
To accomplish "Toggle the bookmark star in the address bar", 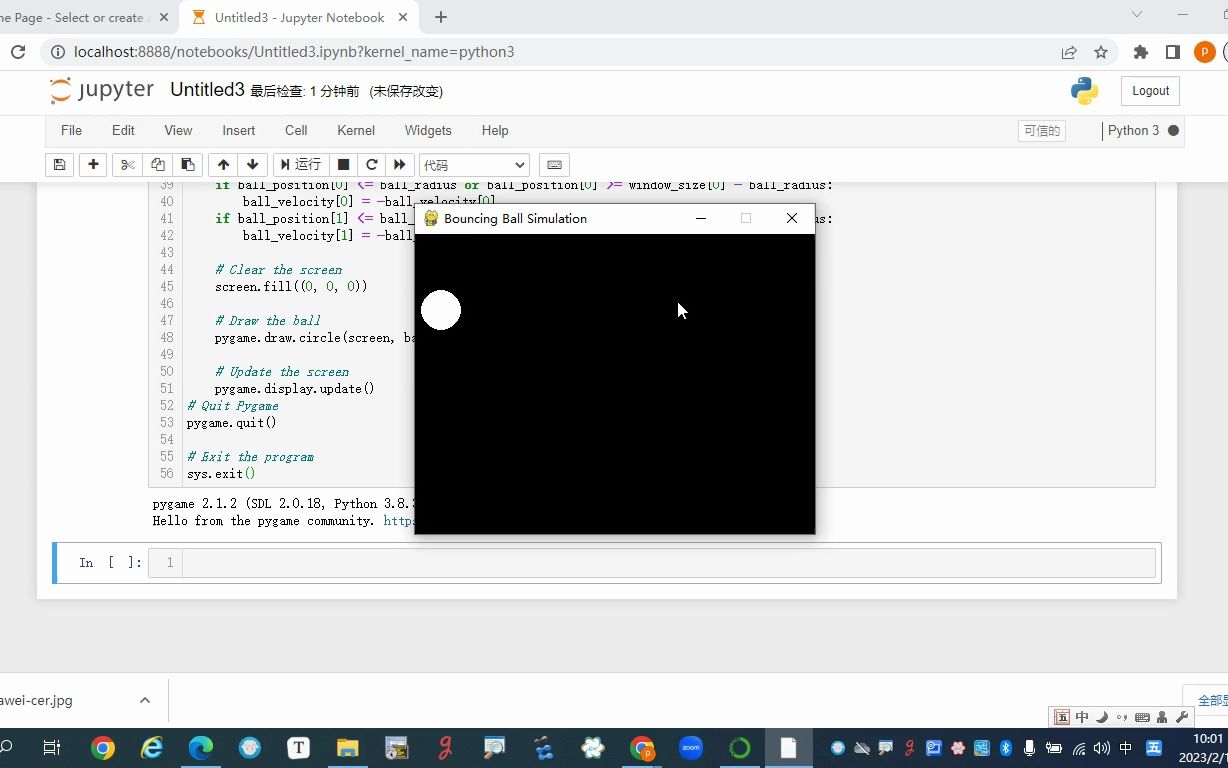I will click(x=1099, y=51).
